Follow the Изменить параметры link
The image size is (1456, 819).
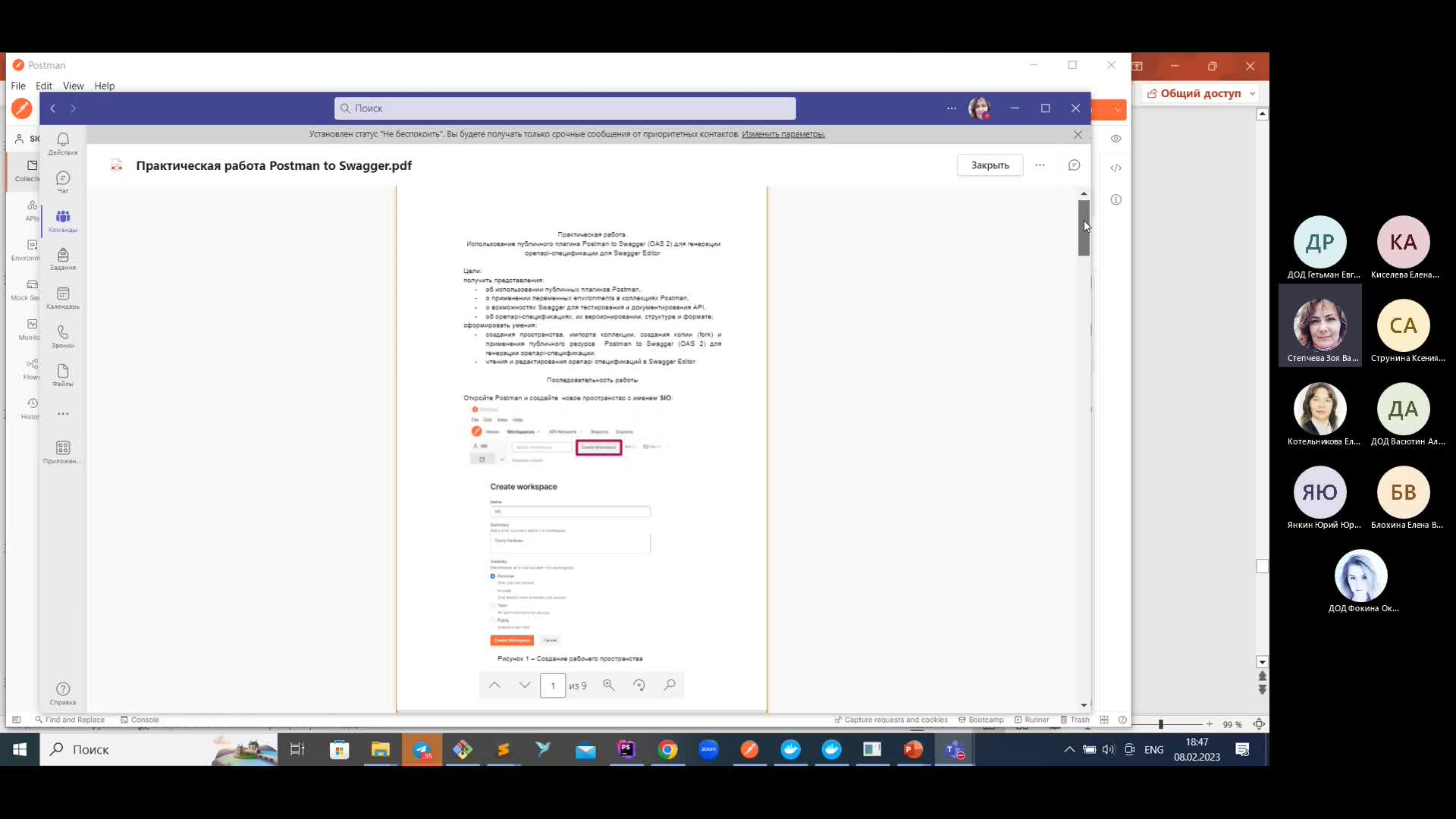pos(783,134)
